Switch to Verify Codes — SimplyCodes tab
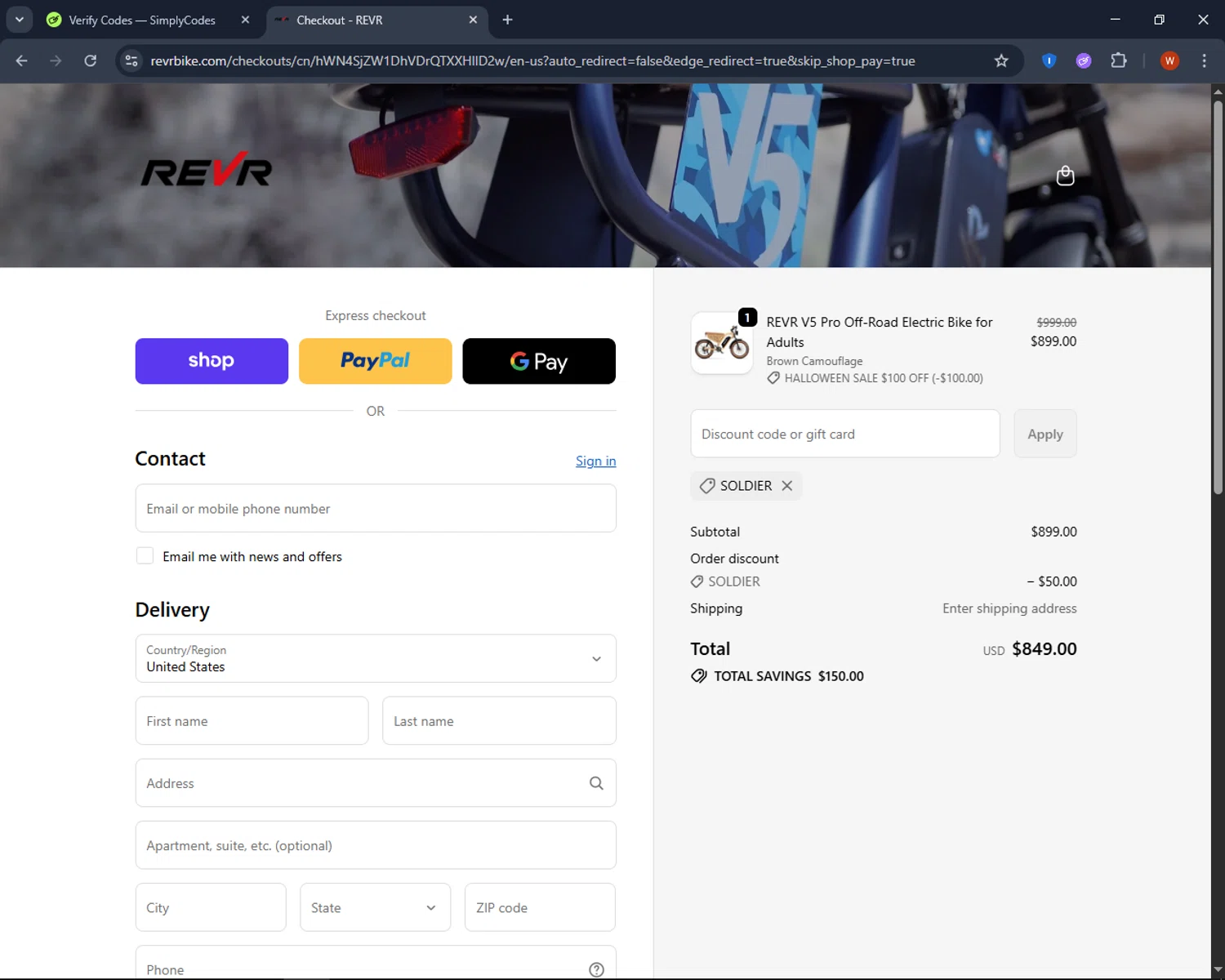The height and width of the screenshot is (980, 1225). point(142,20)
